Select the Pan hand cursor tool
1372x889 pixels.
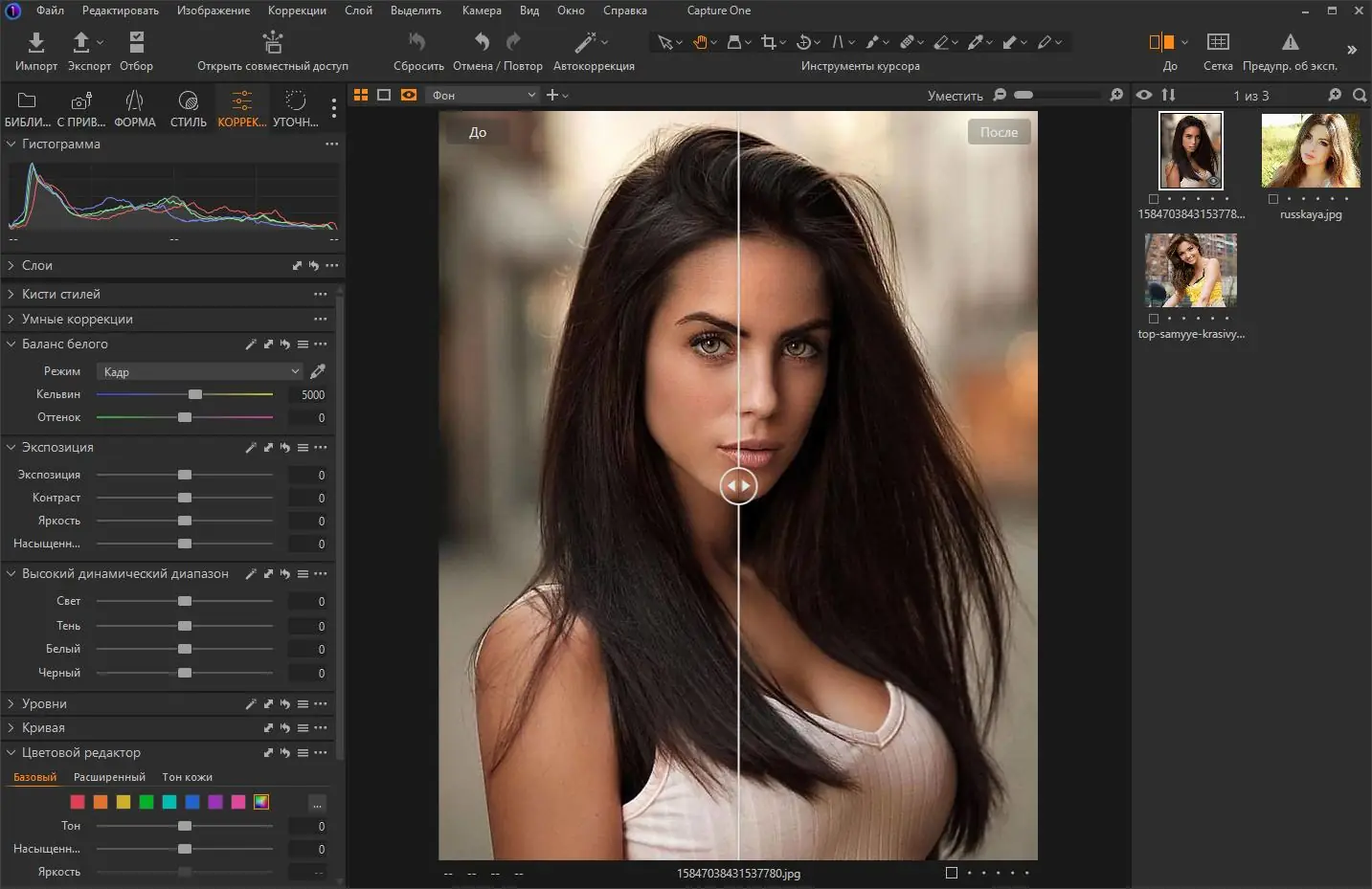701,42
